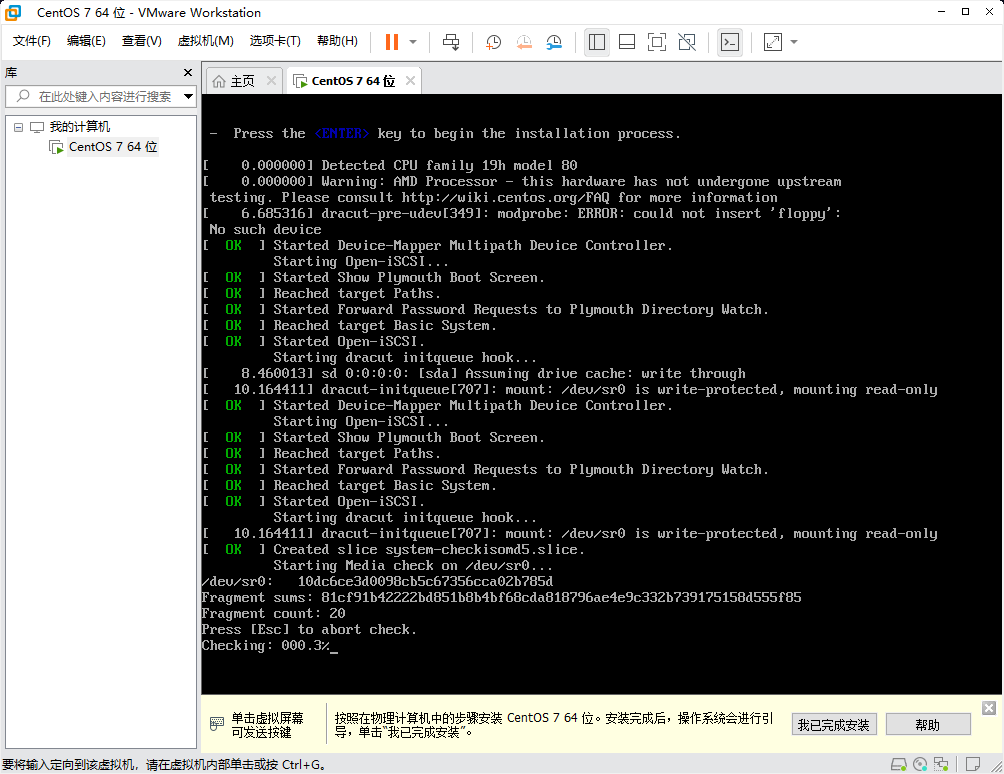Click inside the VM console screen
1004x774 pixels.
[601, 394]
